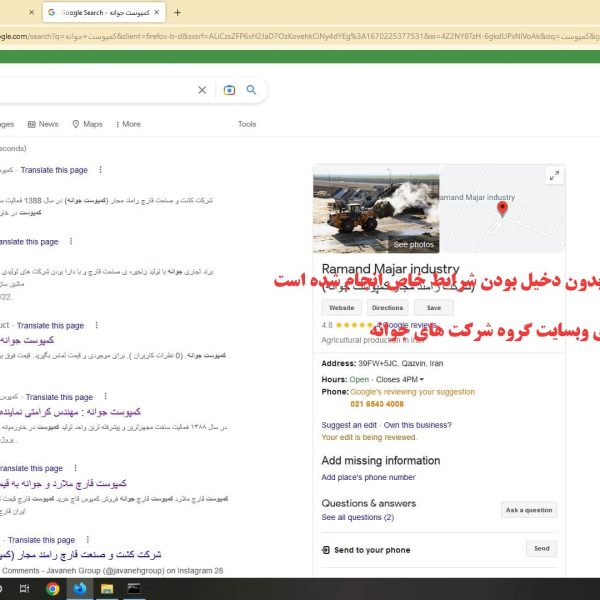The image size is (600, 600).
Task: Switch to the News results tab
Action: click(x=43, y=124)
